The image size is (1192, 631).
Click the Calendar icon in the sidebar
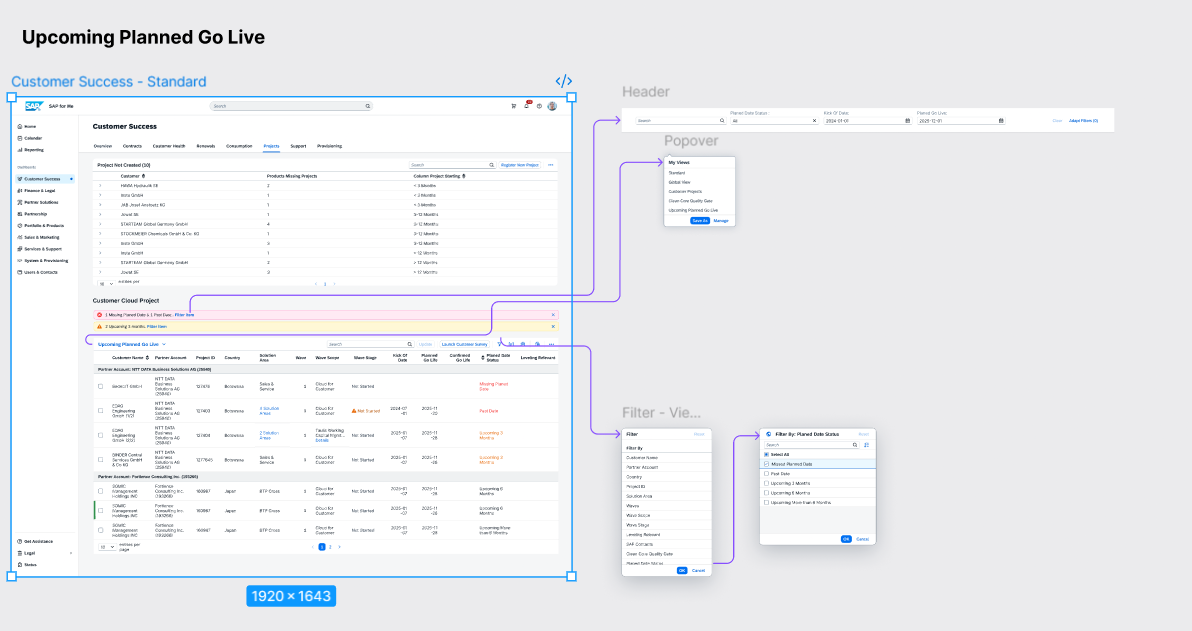point(20,138)
